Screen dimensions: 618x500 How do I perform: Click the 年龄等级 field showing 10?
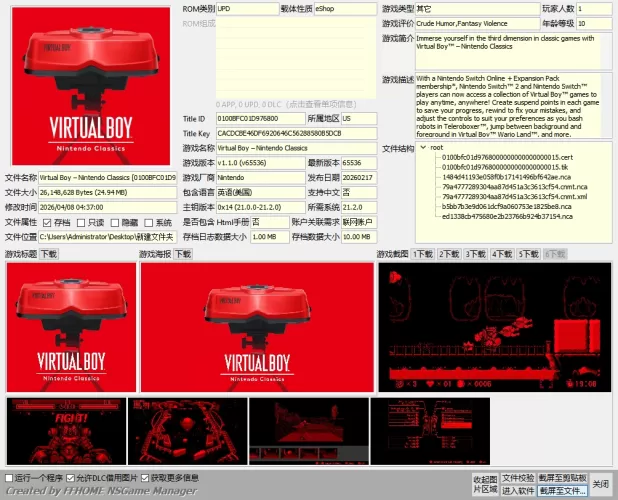[x=594, y=24]
